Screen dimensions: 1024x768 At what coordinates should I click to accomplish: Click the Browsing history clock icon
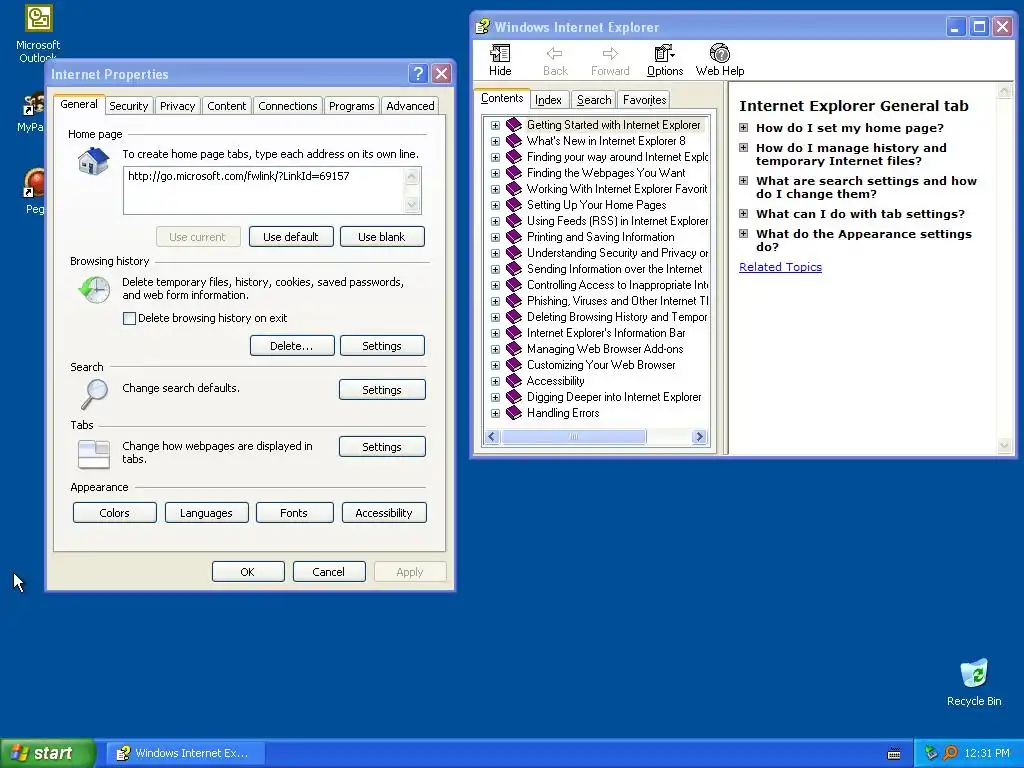point(94,289)
